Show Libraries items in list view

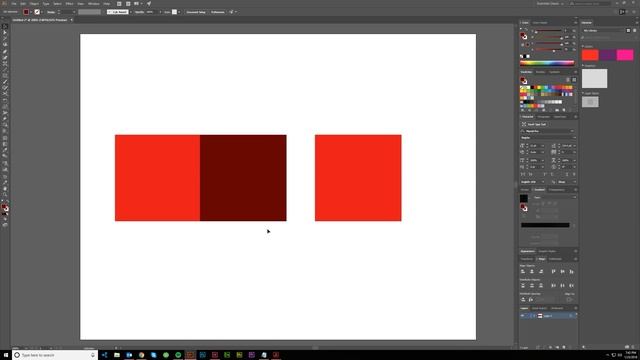(x=634, y=31)
